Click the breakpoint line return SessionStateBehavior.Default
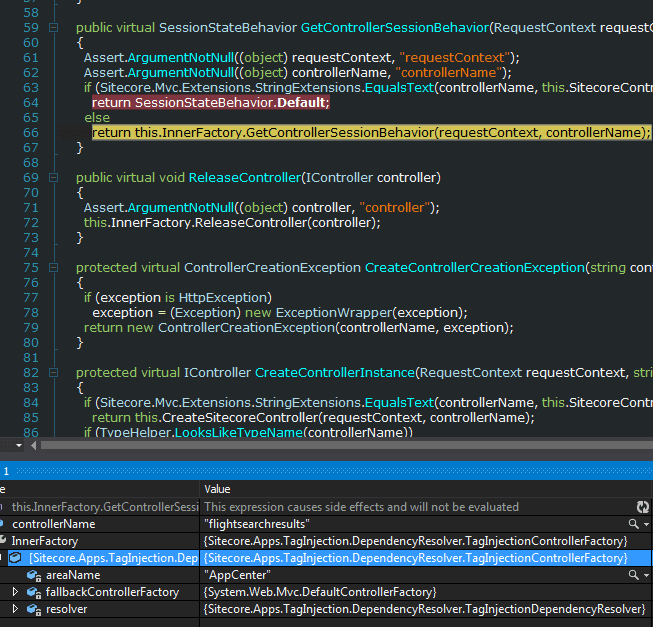The width and height of the screenshot is (653, 627). [211, 102]
